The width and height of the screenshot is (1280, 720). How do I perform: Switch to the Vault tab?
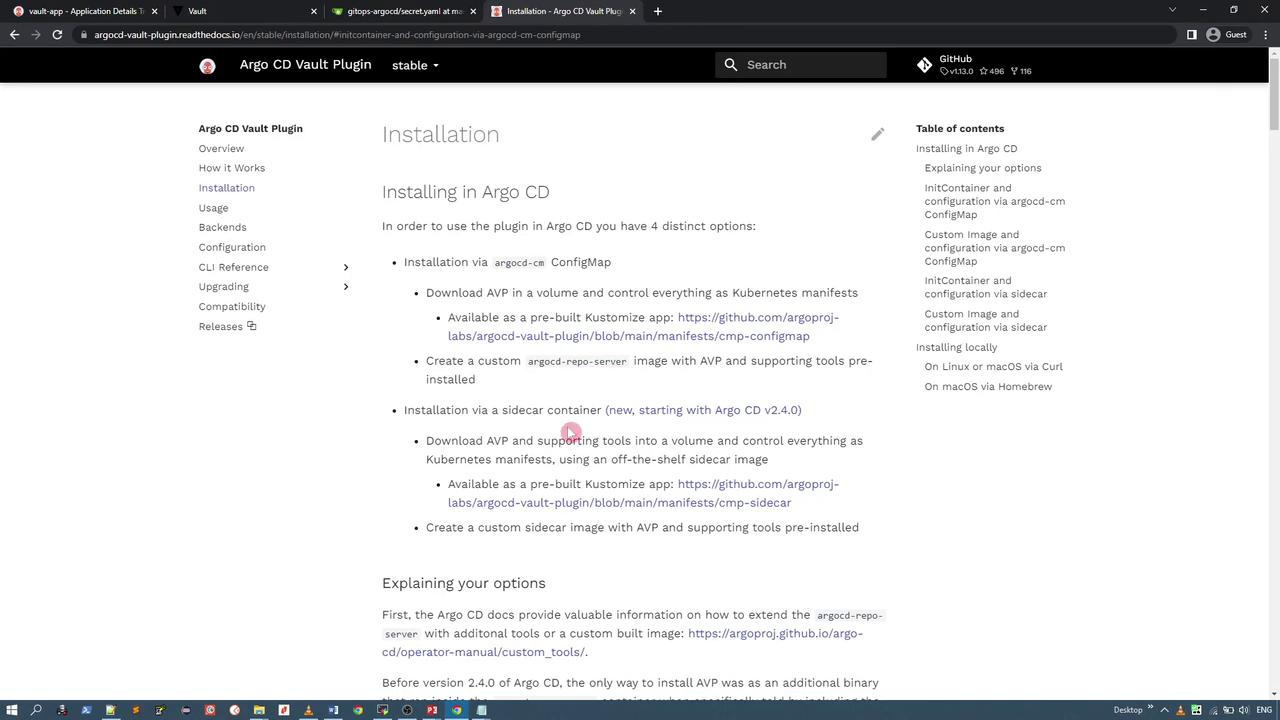(x=244, y=11)
